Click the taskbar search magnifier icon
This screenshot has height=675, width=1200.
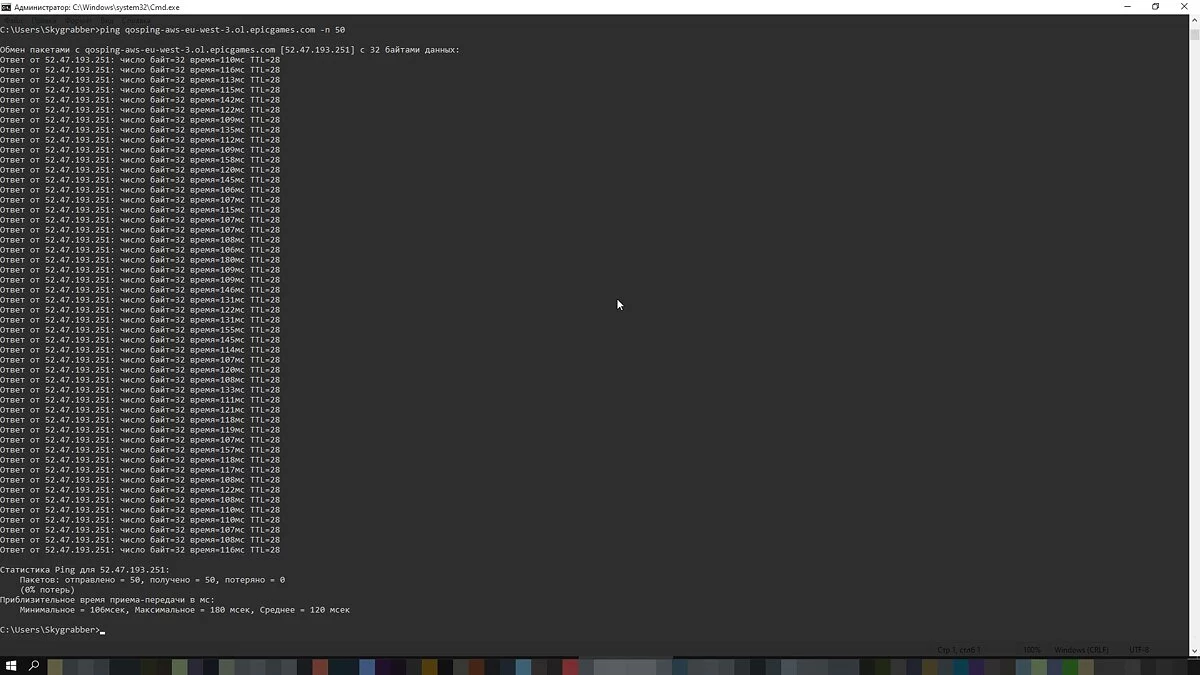coord(34,666)
